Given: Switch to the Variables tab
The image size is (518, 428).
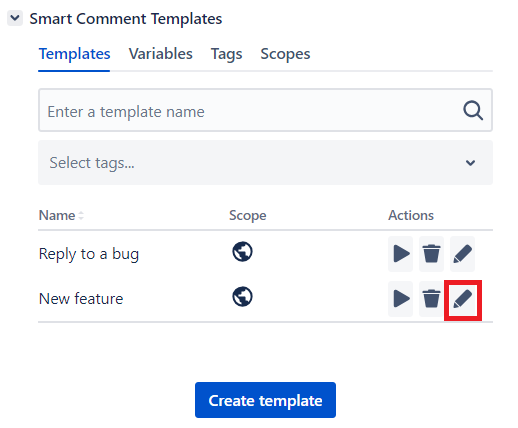Looking at the screenshot, I should 161,54.
